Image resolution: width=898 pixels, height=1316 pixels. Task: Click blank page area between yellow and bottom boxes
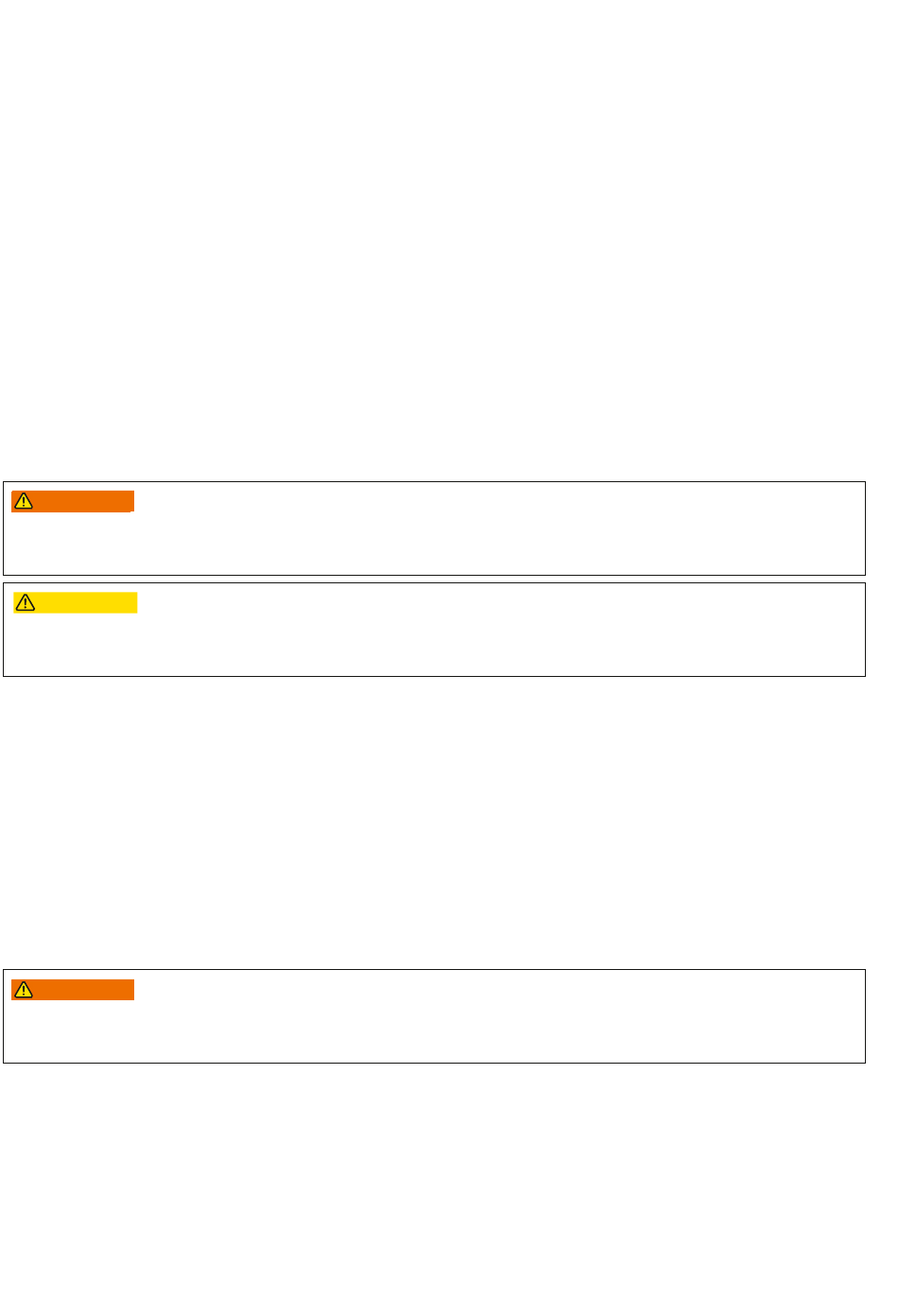pyautogui.click(x=449, y=822)
